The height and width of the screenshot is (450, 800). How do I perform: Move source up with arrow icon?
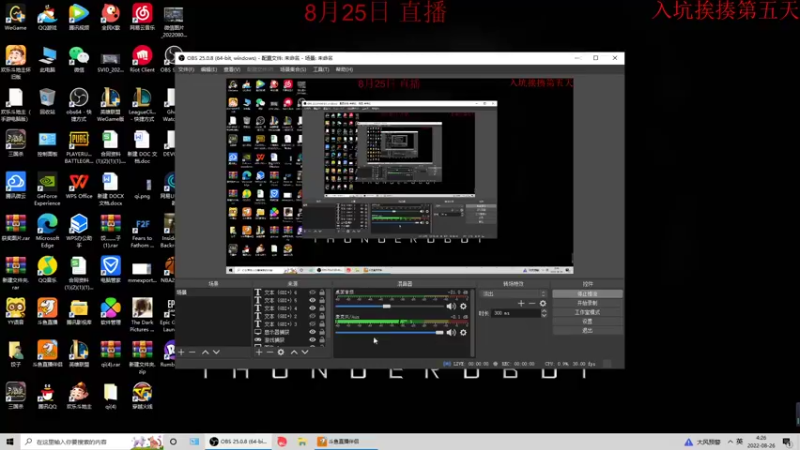(x=294, y=352)
